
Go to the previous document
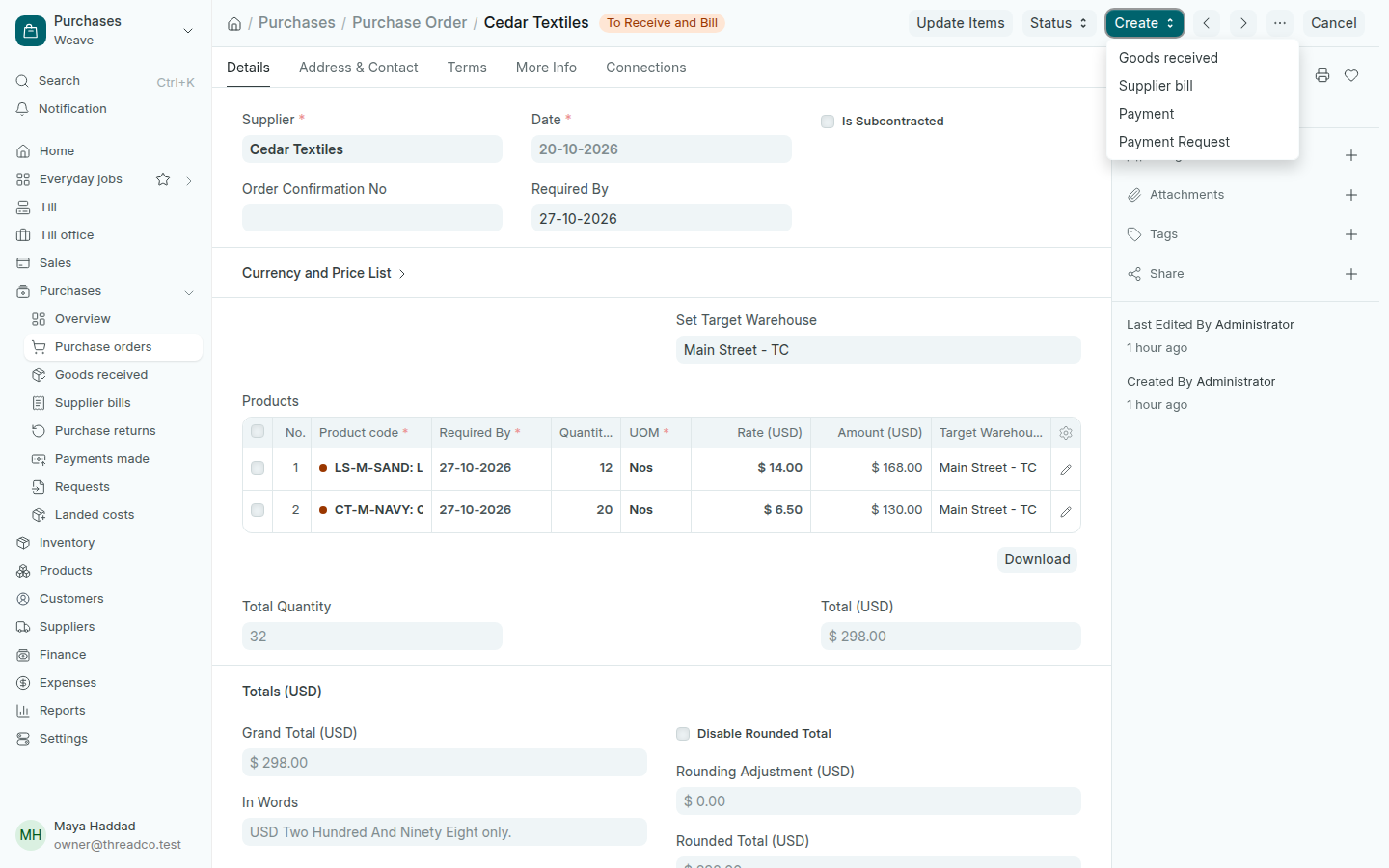[x=1206, y=23]
